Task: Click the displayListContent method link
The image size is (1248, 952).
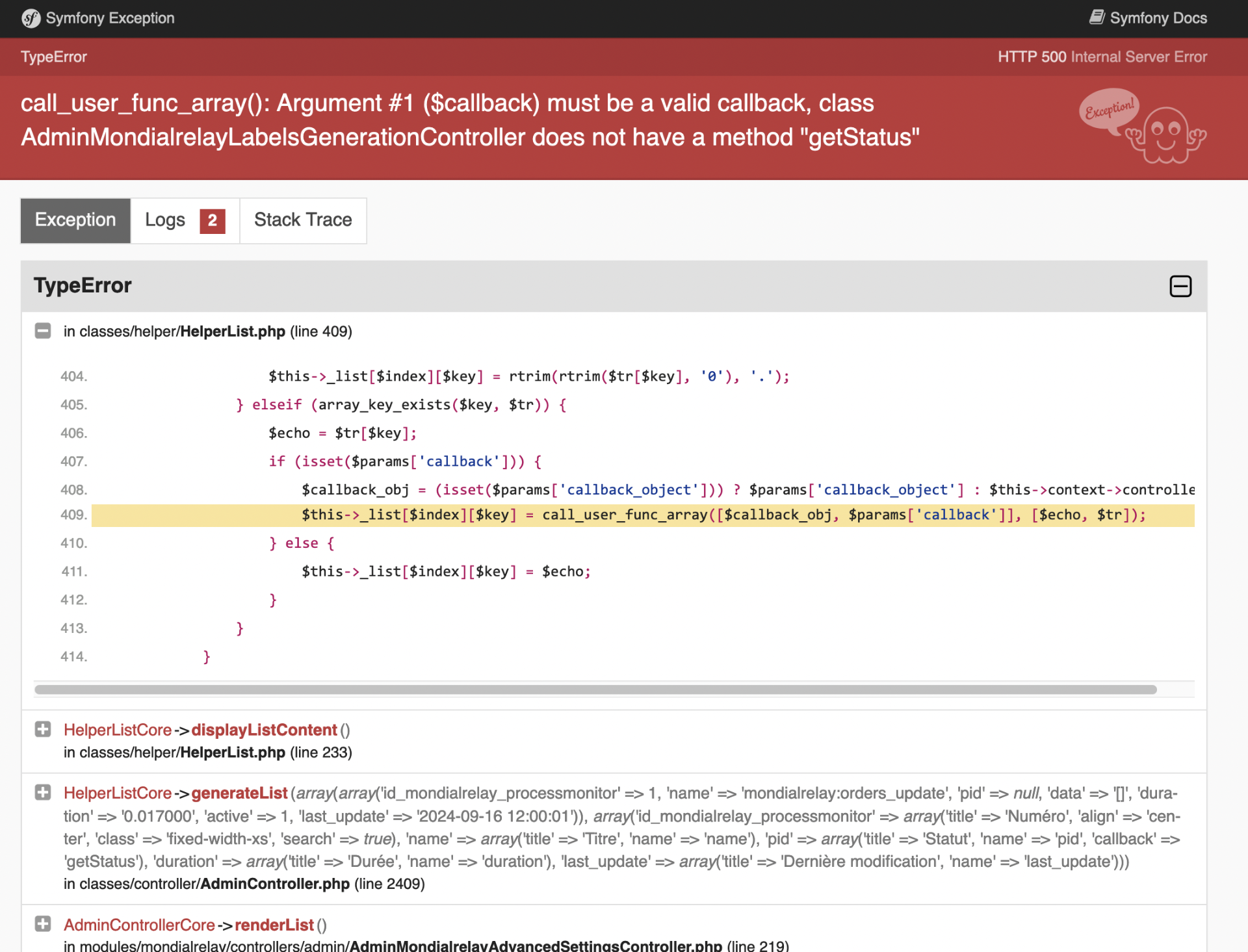Action: pyautogui.click(x=264, y=730)
